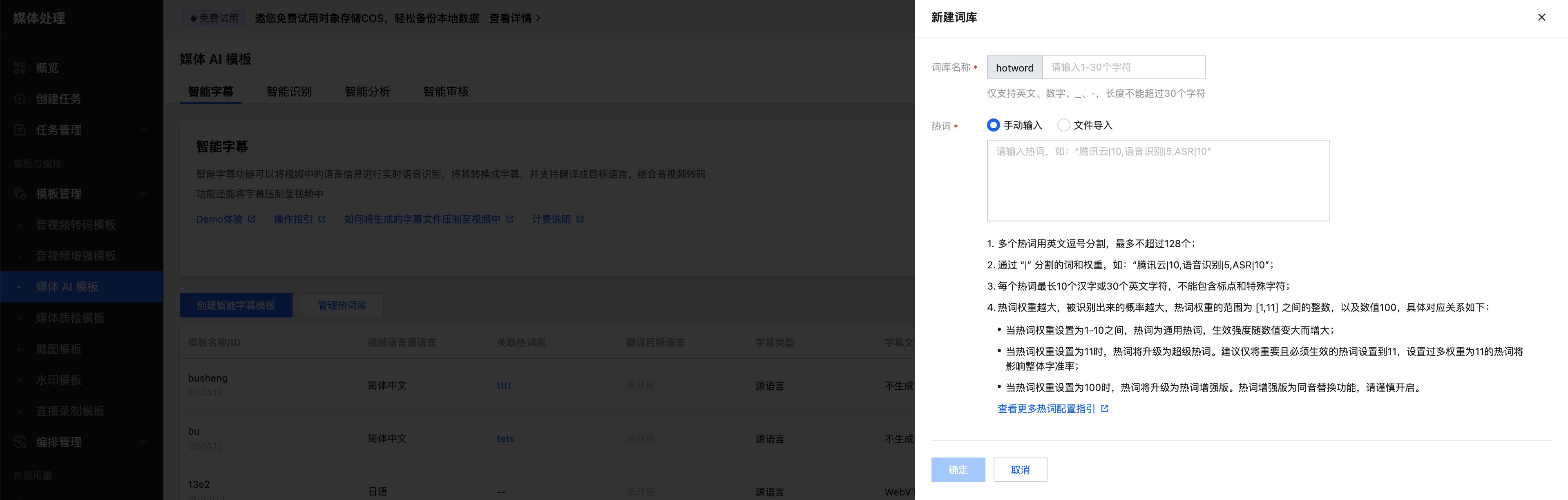1568x500 pixels.
Task: Click the 创建任务 plus icon
Action: 20,98
